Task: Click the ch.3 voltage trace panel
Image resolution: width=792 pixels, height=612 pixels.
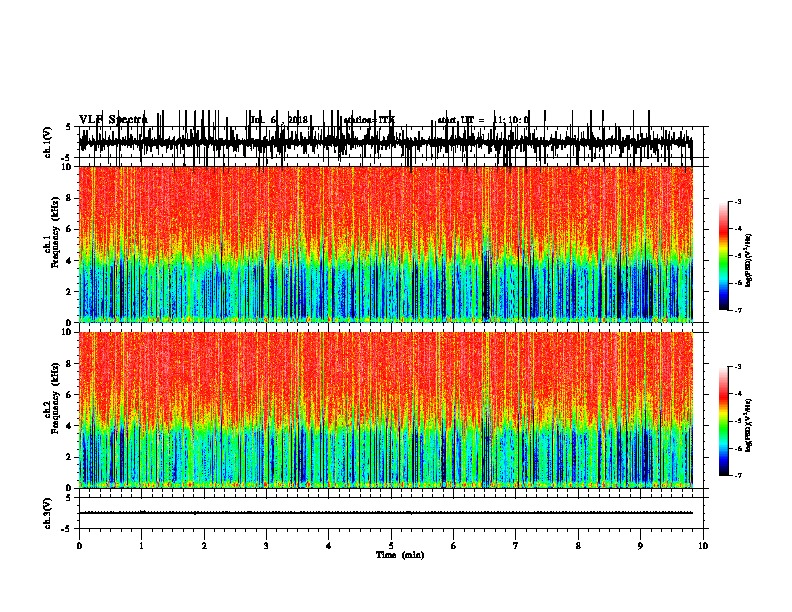Action: coord(390,513)
